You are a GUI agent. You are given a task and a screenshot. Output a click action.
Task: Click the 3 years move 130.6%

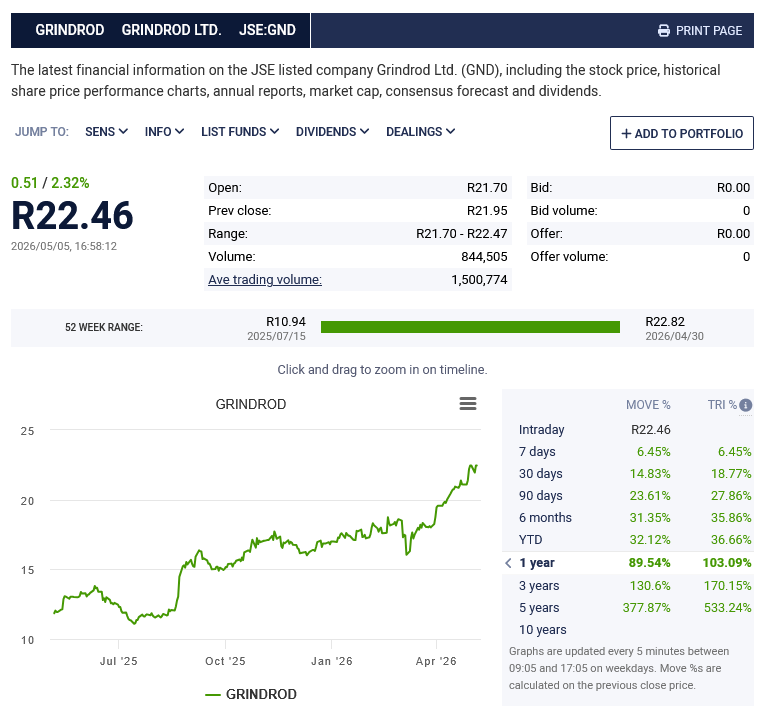[650, 585]
